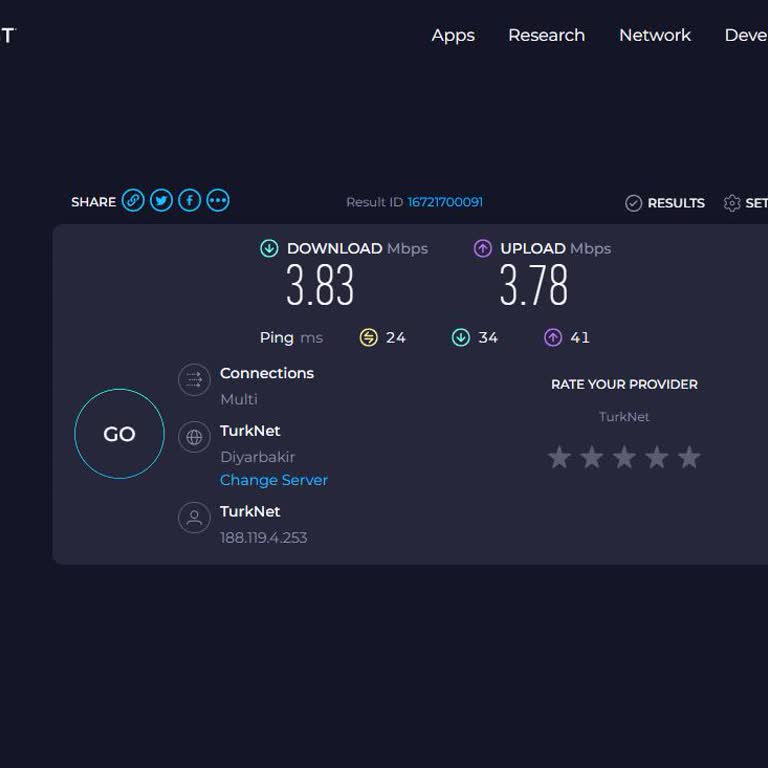The image size is (768, 768).
Task: Open more share options (three dots)
Action: pyautogui.click(x=218, y=201)
